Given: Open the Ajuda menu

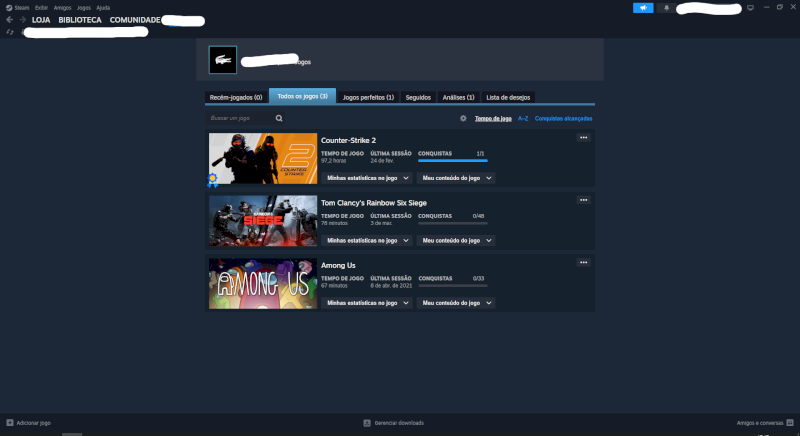Looking at the screenshot, I should [x=103, y=8].
